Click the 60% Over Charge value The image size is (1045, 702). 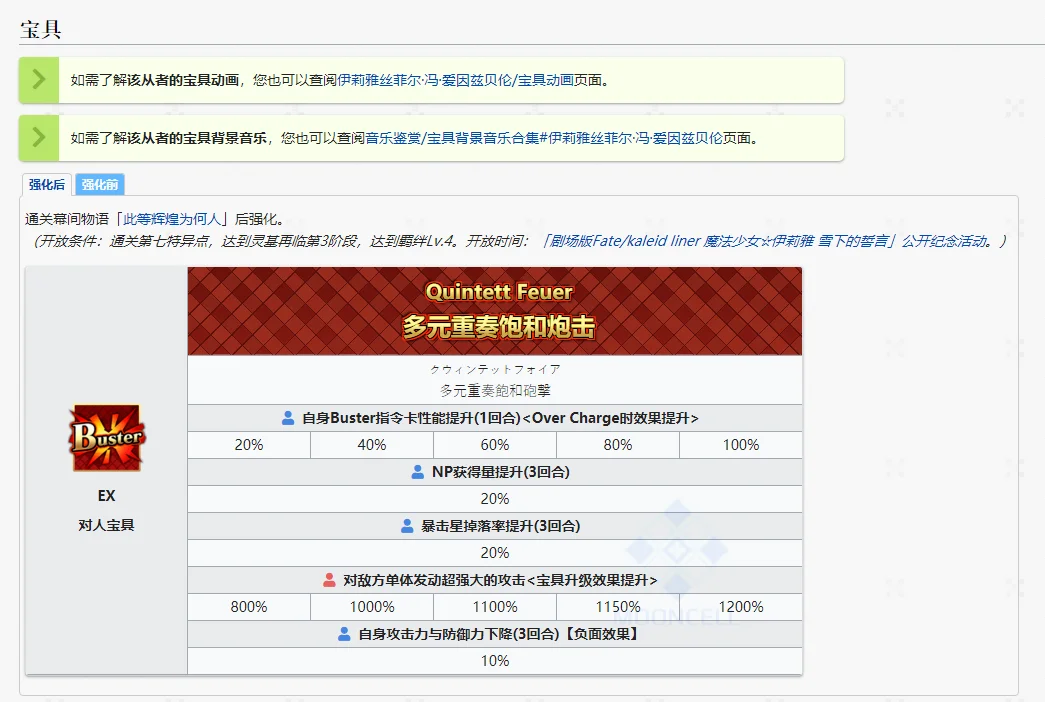click(495, 445)
